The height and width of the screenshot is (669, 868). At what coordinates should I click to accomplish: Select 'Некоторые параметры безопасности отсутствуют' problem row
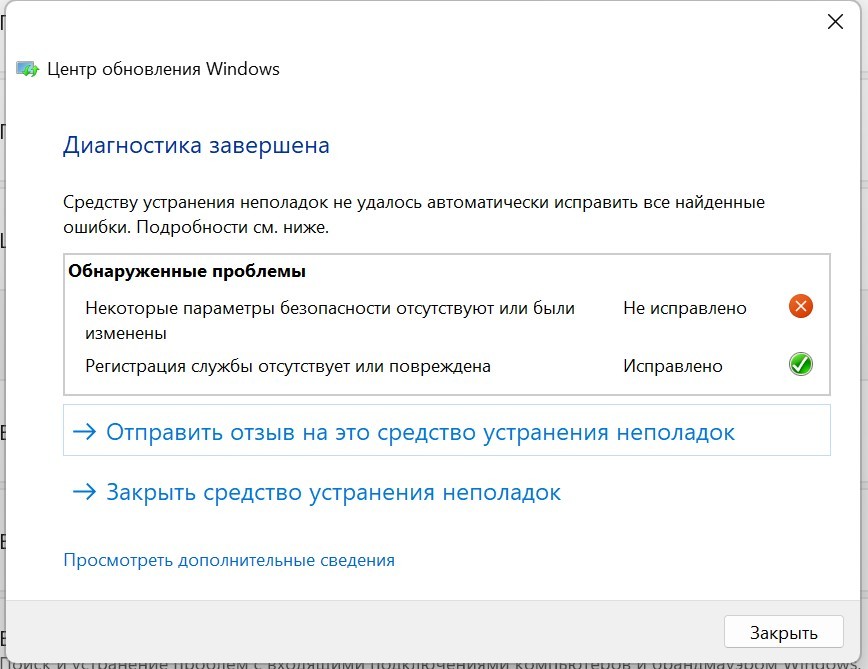tap(447, 320)
